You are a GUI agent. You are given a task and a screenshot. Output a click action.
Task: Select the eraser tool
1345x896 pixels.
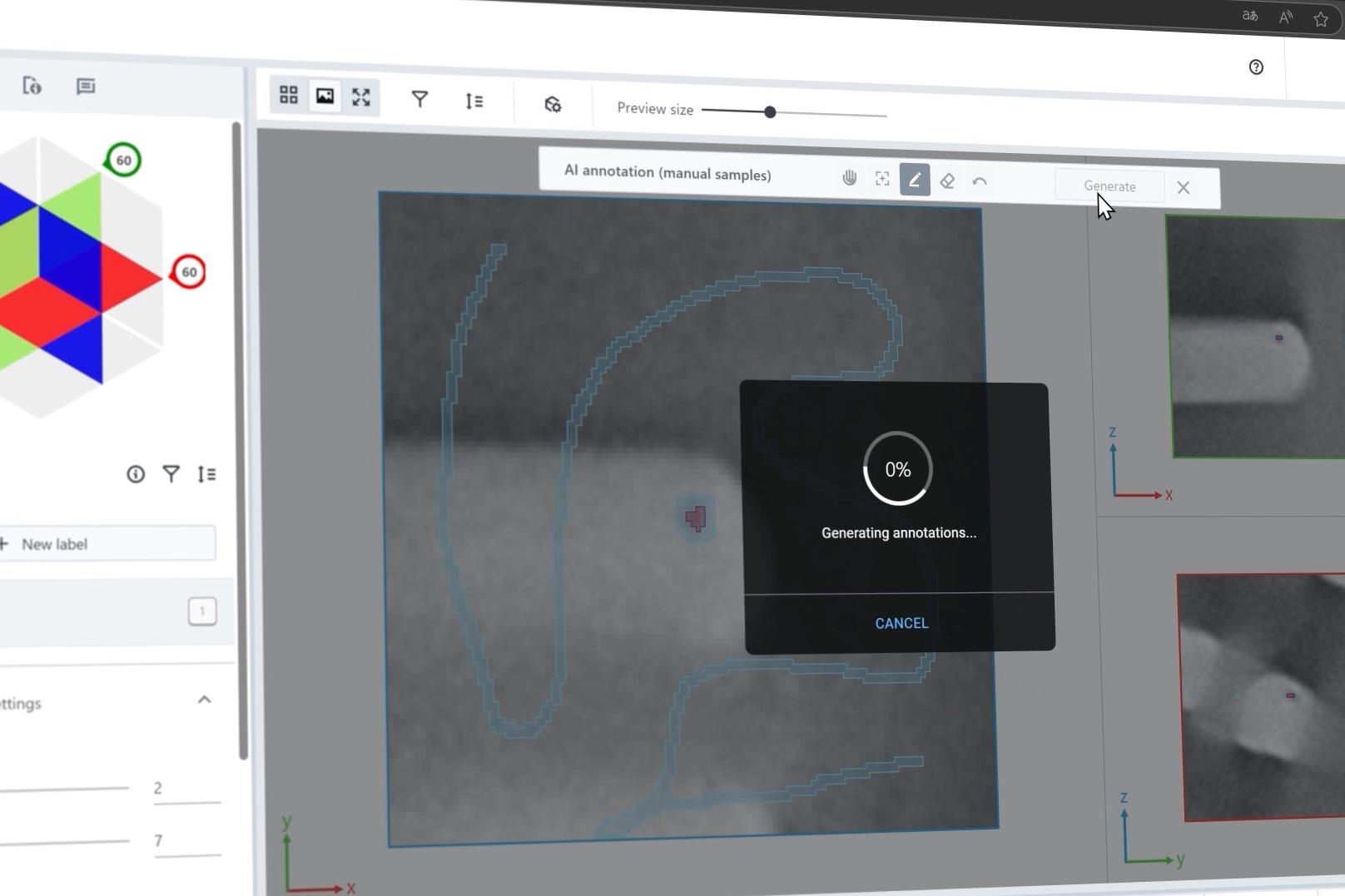pos(947,181)
